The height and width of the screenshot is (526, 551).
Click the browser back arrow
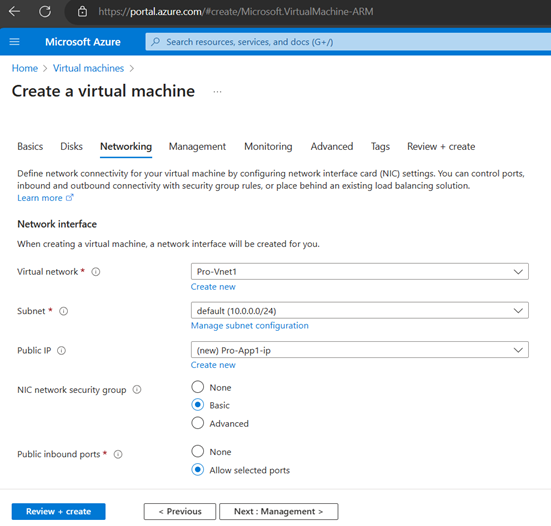tap(14, 12)
